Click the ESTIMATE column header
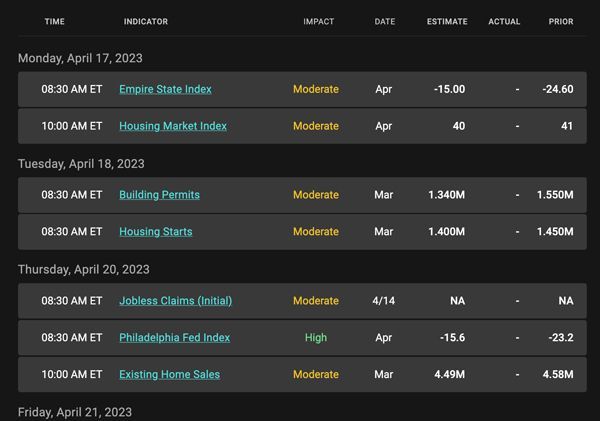The height and width of the screenshot is (421, 600). click(447, 21)
